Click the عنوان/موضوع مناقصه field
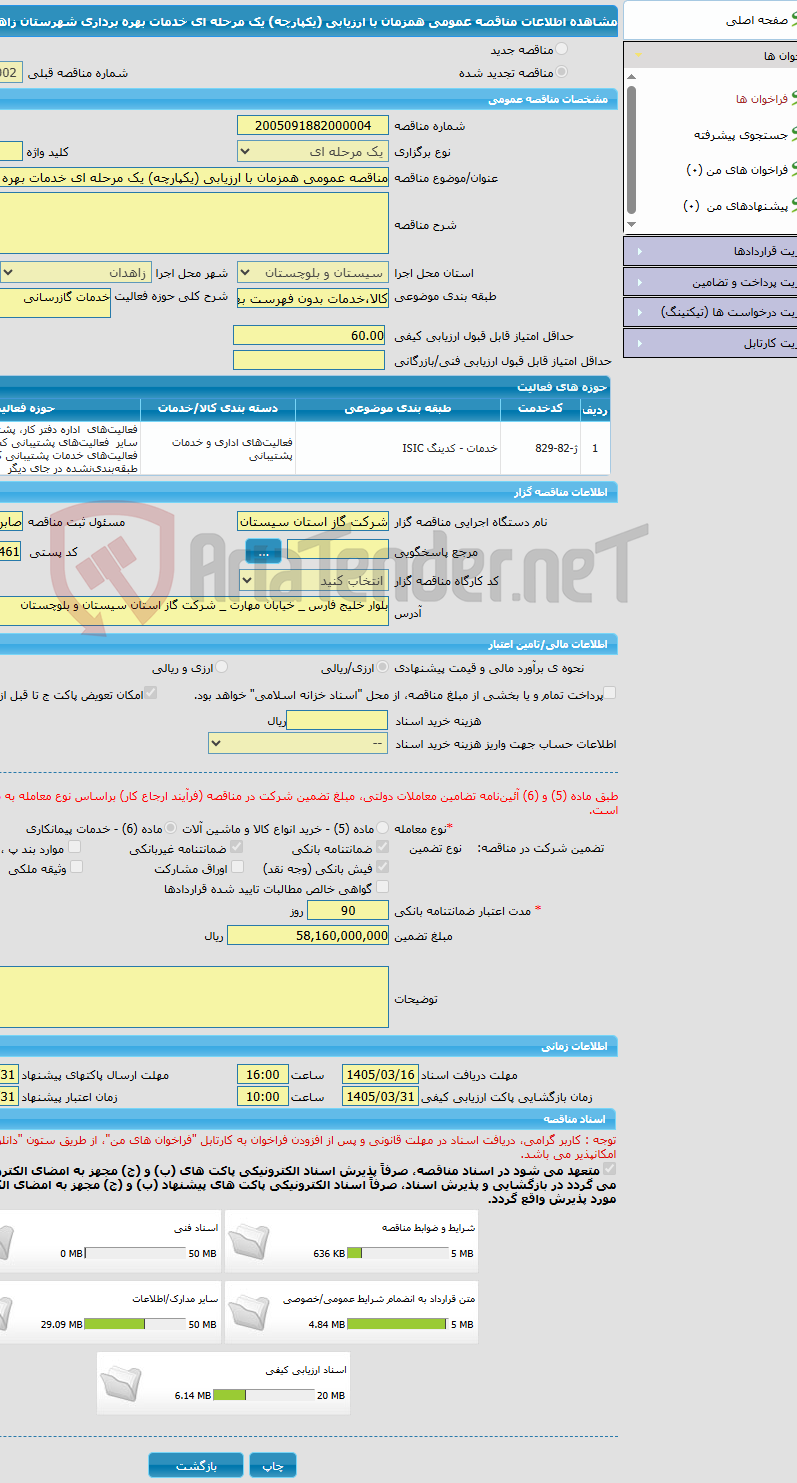Viewport: 797px width, 1483px height. click(x=194, y=177)
